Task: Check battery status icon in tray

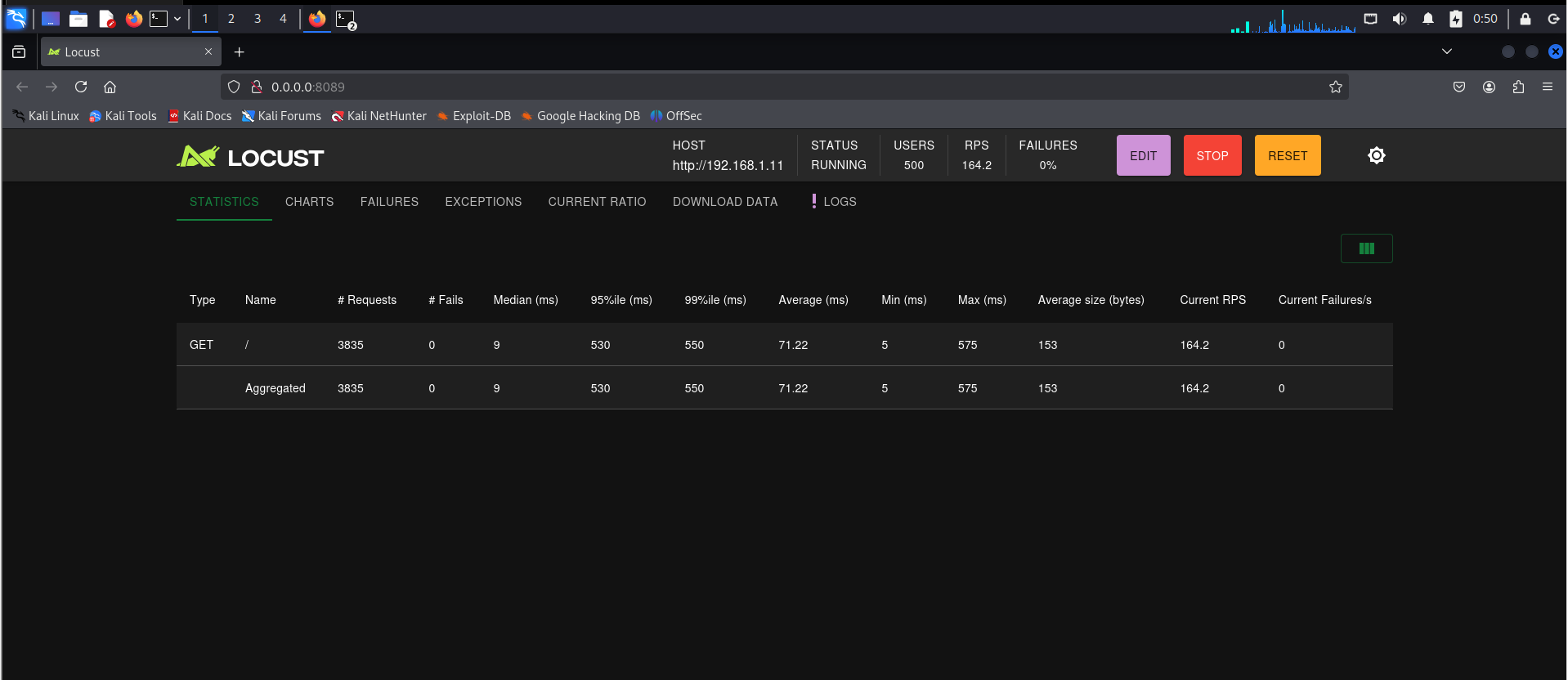Action: (1456, 19)
